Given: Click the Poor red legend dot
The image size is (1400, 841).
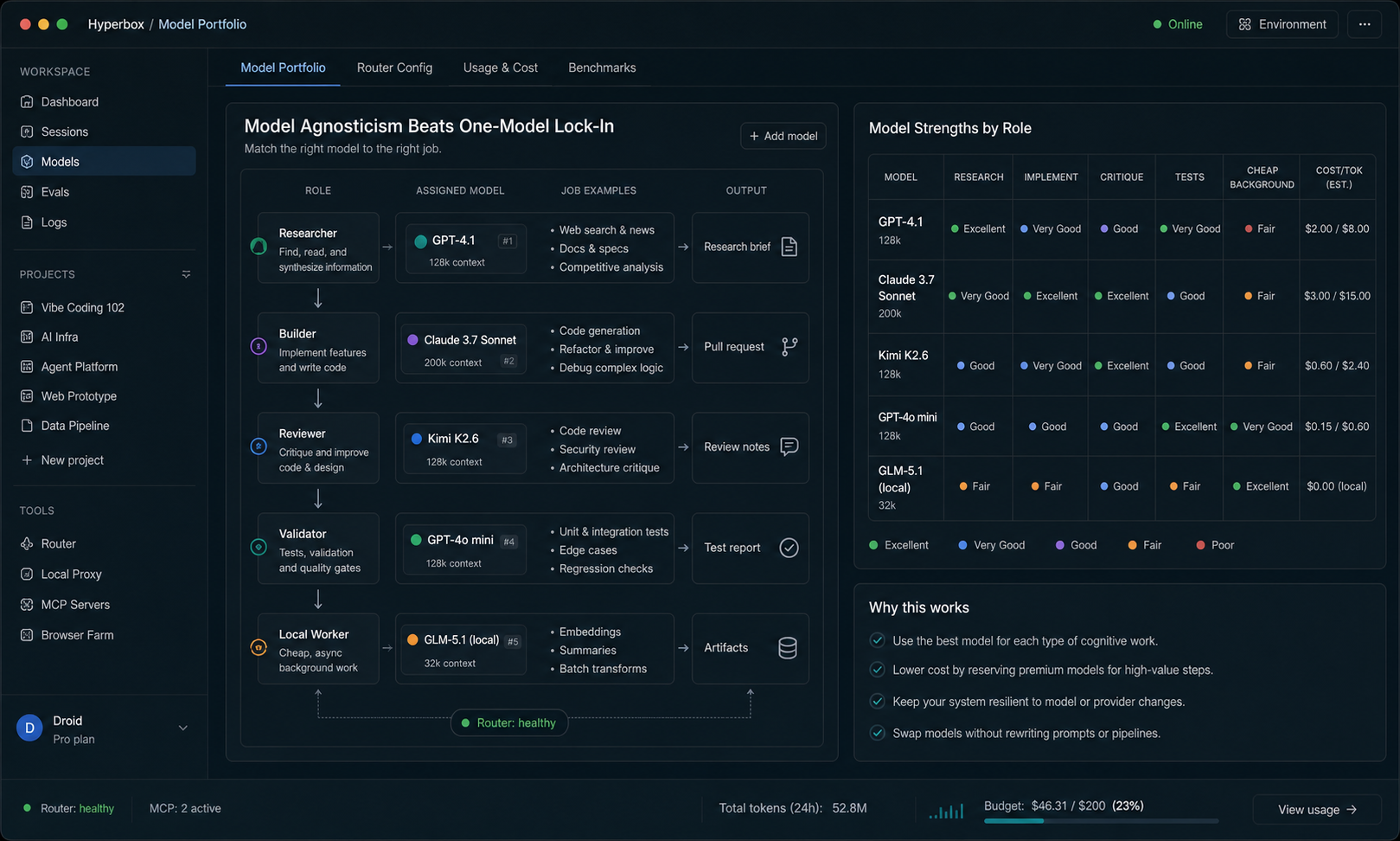Looking at the screenshot, I should (1200, 545).
